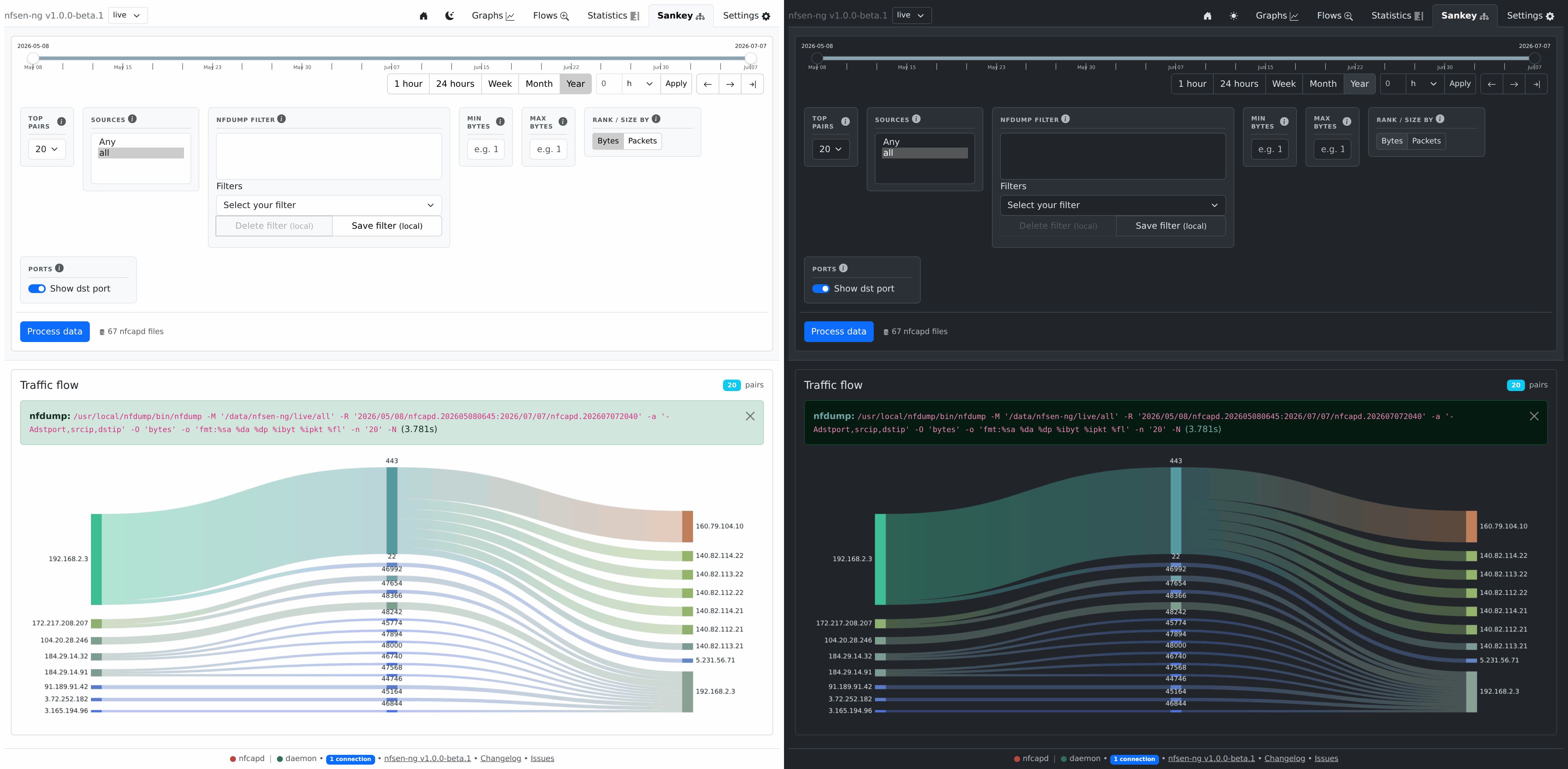Open the Graphs tab in dark pane
The height and width of the screenshot is (769, 1568).
pyautogui.click(x=1277, y=16)
